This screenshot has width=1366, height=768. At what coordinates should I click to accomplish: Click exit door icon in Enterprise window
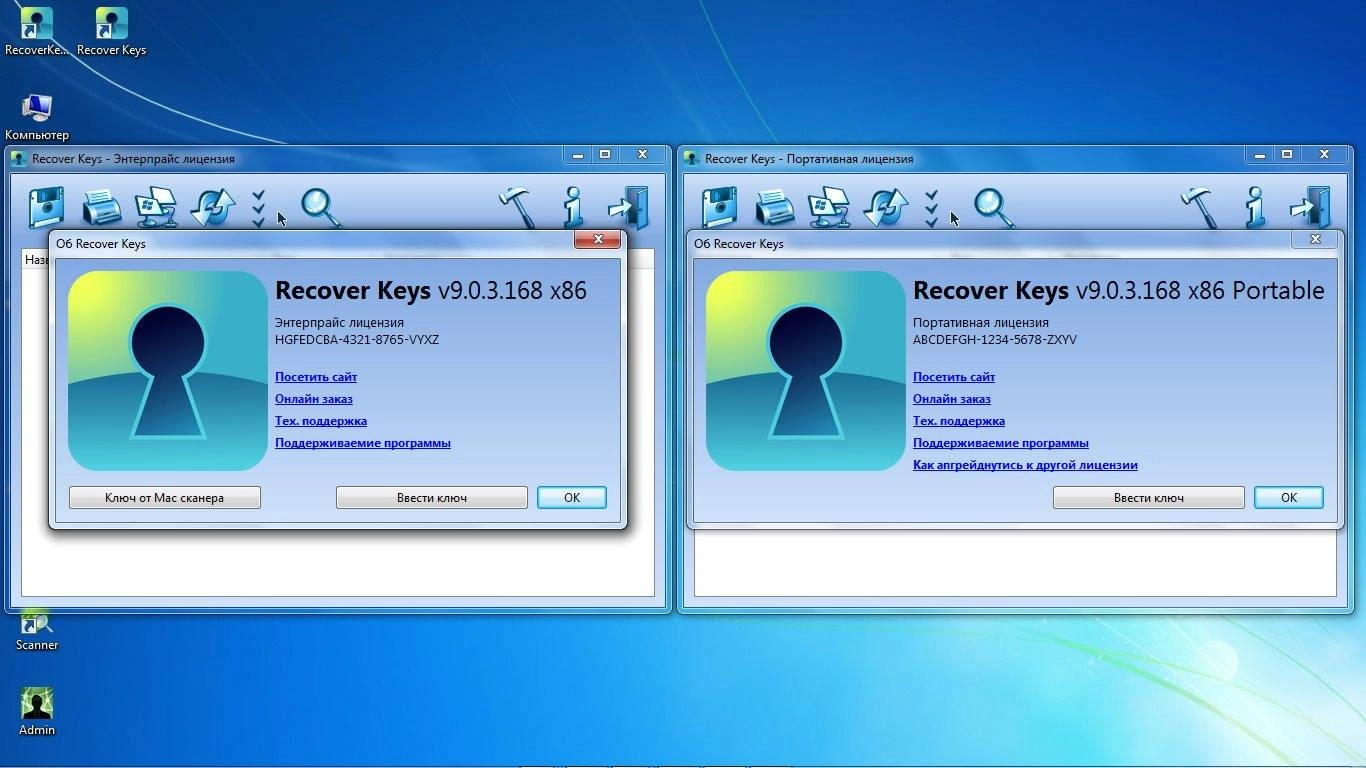tap(629, 208)
